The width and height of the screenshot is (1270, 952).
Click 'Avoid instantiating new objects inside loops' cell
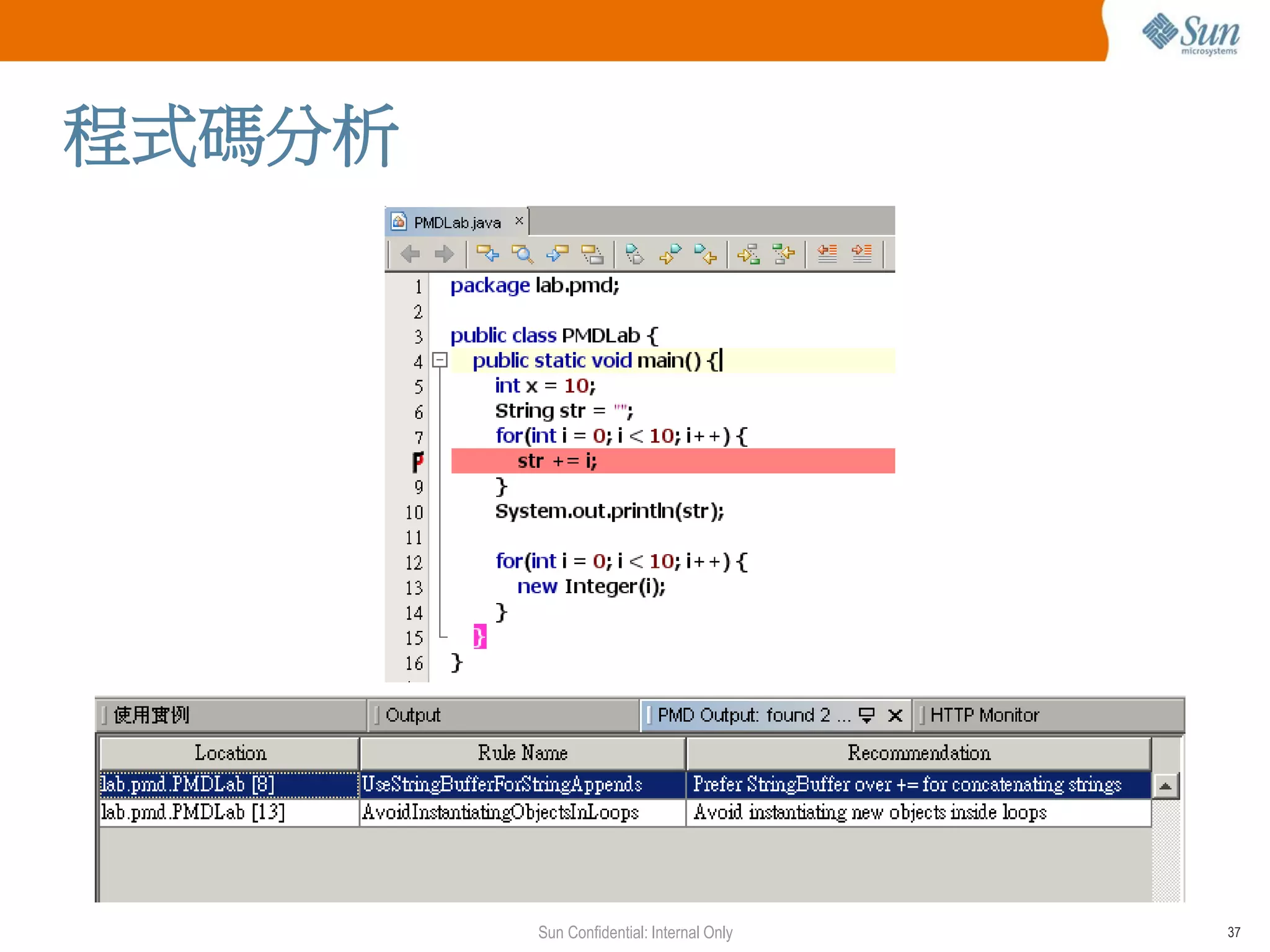click(x=919, y=813)
